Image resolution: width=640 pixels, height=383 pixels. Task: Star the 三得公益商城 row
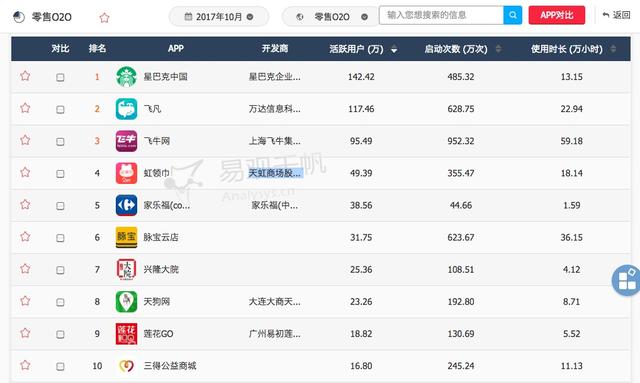(25, 365)
